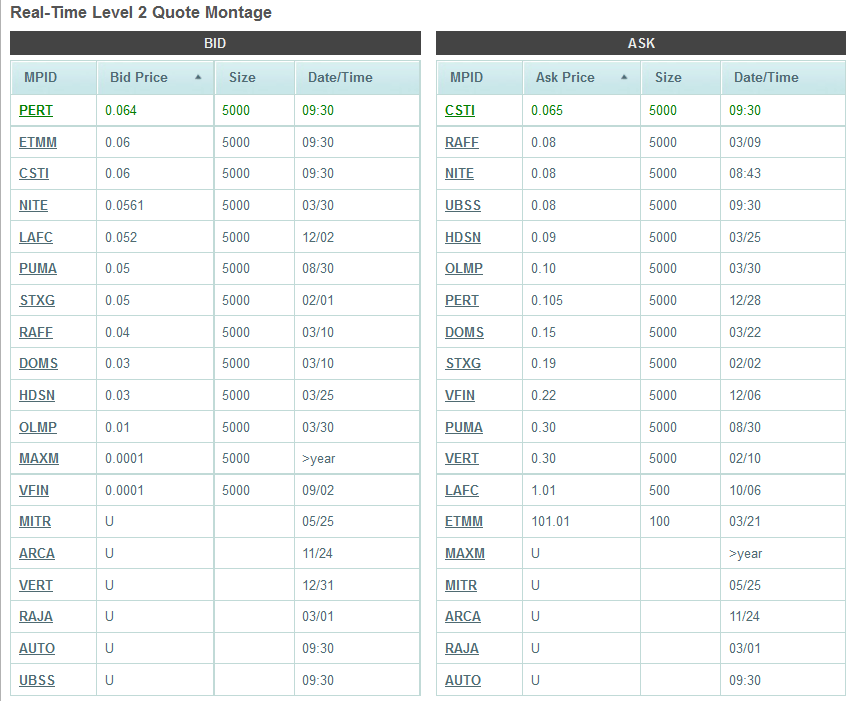Click ETMM market maker in BID table
Viewport: 850px width, 701px height.
[38, 142]
